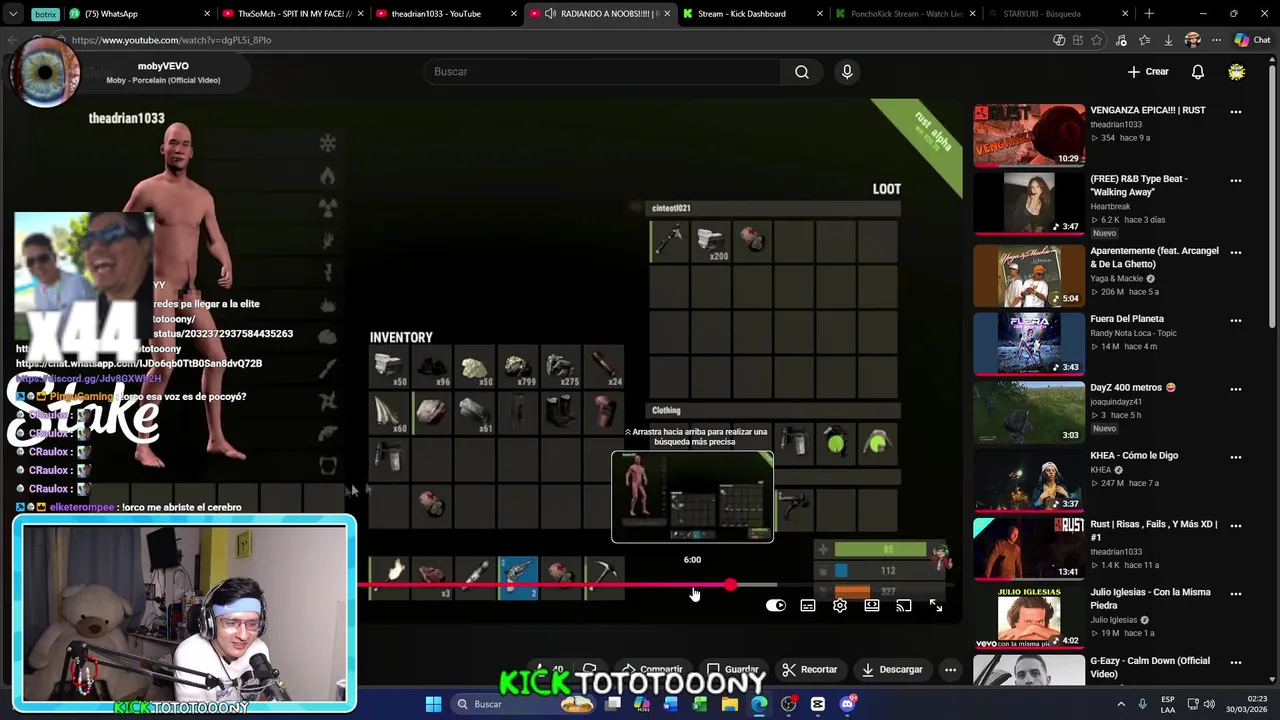Open Word from the taskbar
Screen dimensions: 1280x720
tap(671, 704)
